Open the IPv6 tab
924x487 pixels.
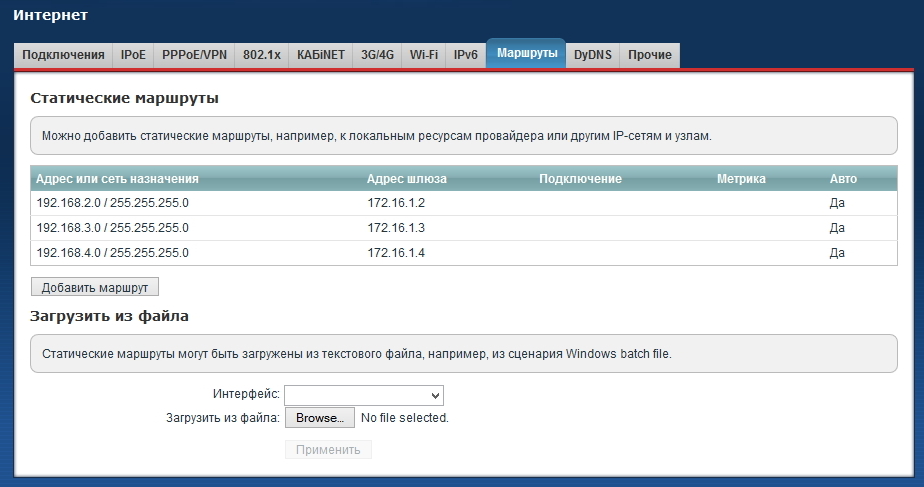coord(466,55)
